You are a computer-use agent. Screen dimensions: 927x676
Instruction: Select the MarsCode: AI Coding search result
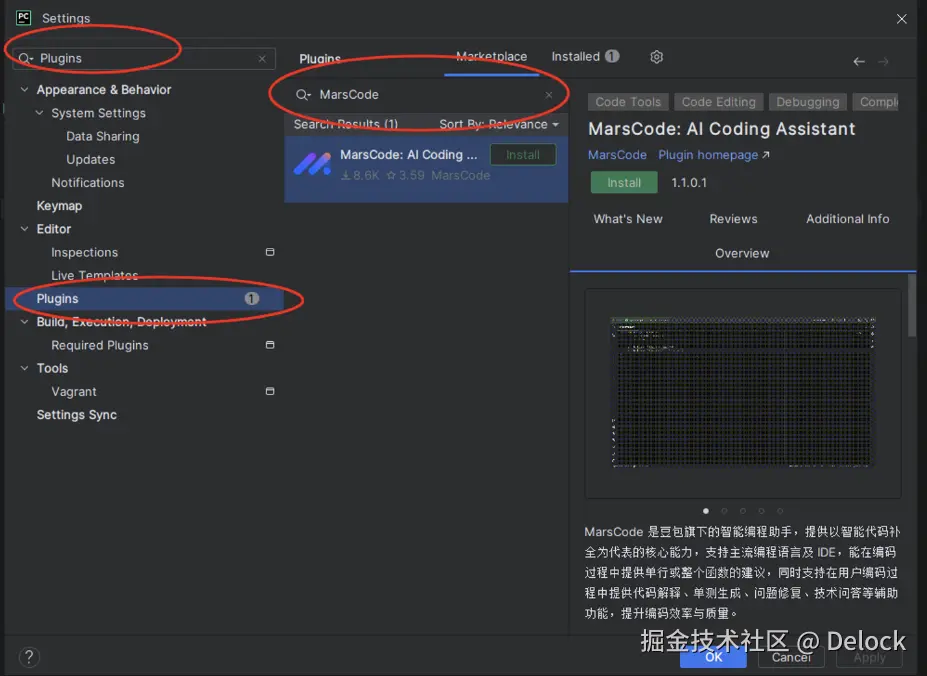pos(426,169)
